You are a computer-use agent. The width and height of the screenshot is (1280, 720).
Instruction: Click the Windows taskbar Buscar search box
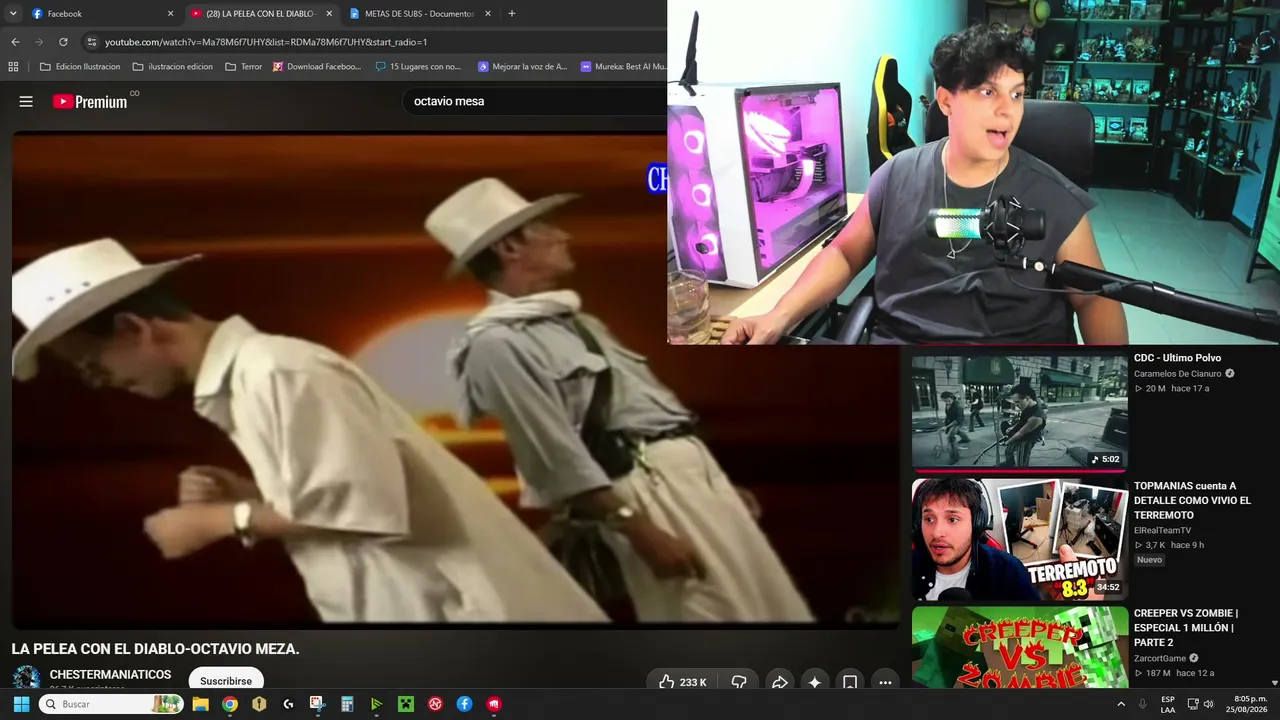tap(111, 704)
